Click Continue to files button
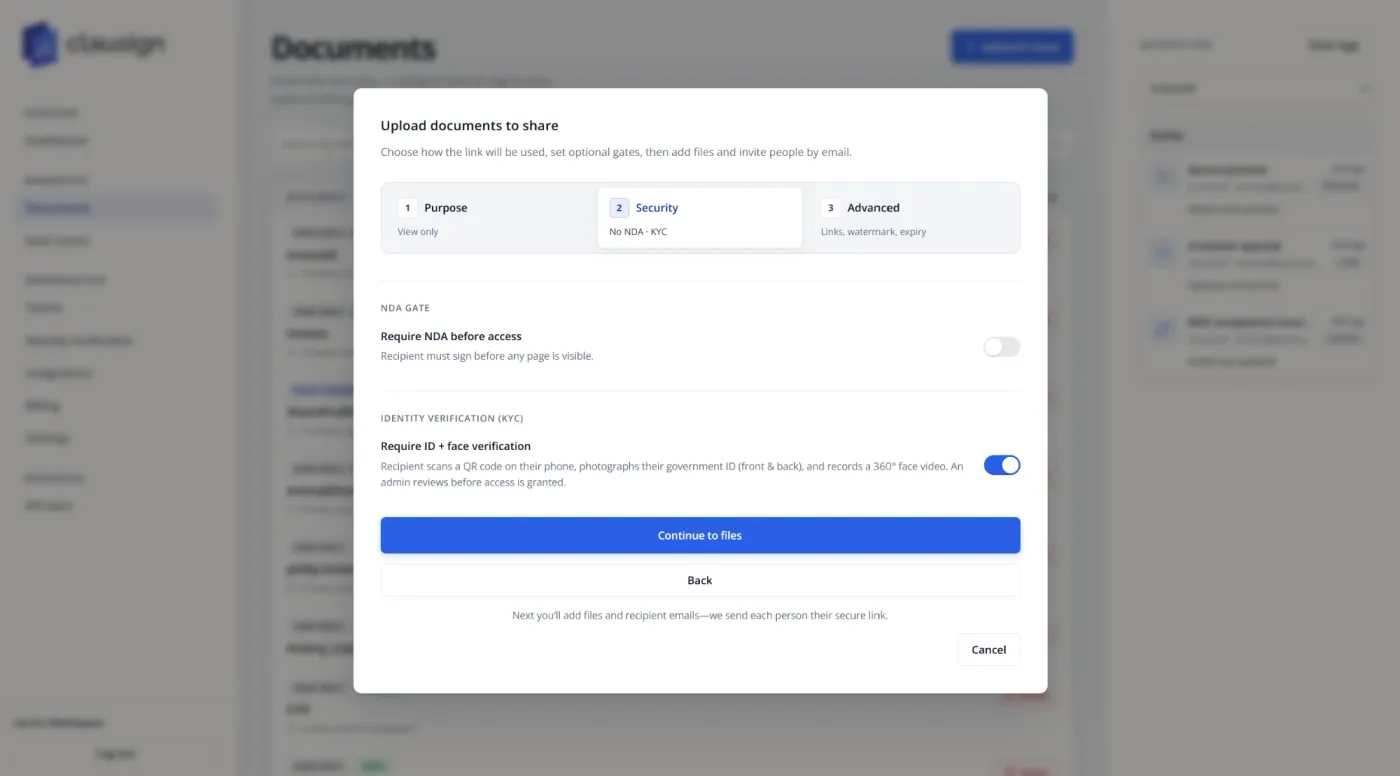1400x776 pixels. [700, 535]
